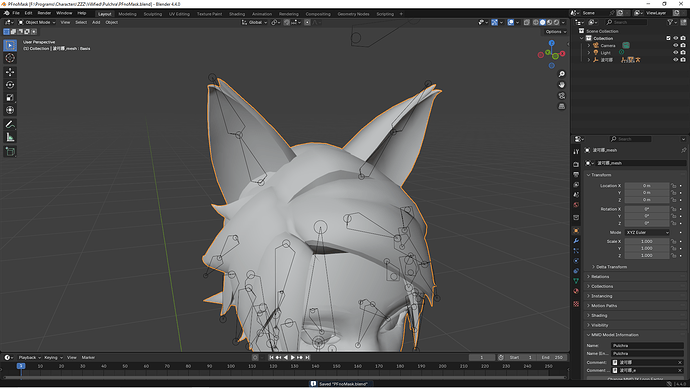Switch perspective/orthographic grid icon

click(562, 106)
